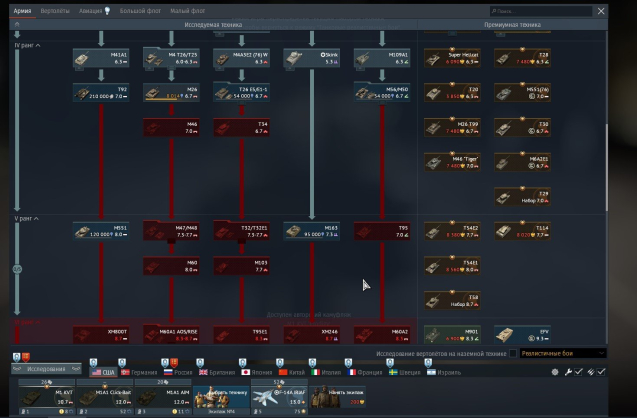
Task: Select the M41A1 tank icon
Action: (98, 59)
